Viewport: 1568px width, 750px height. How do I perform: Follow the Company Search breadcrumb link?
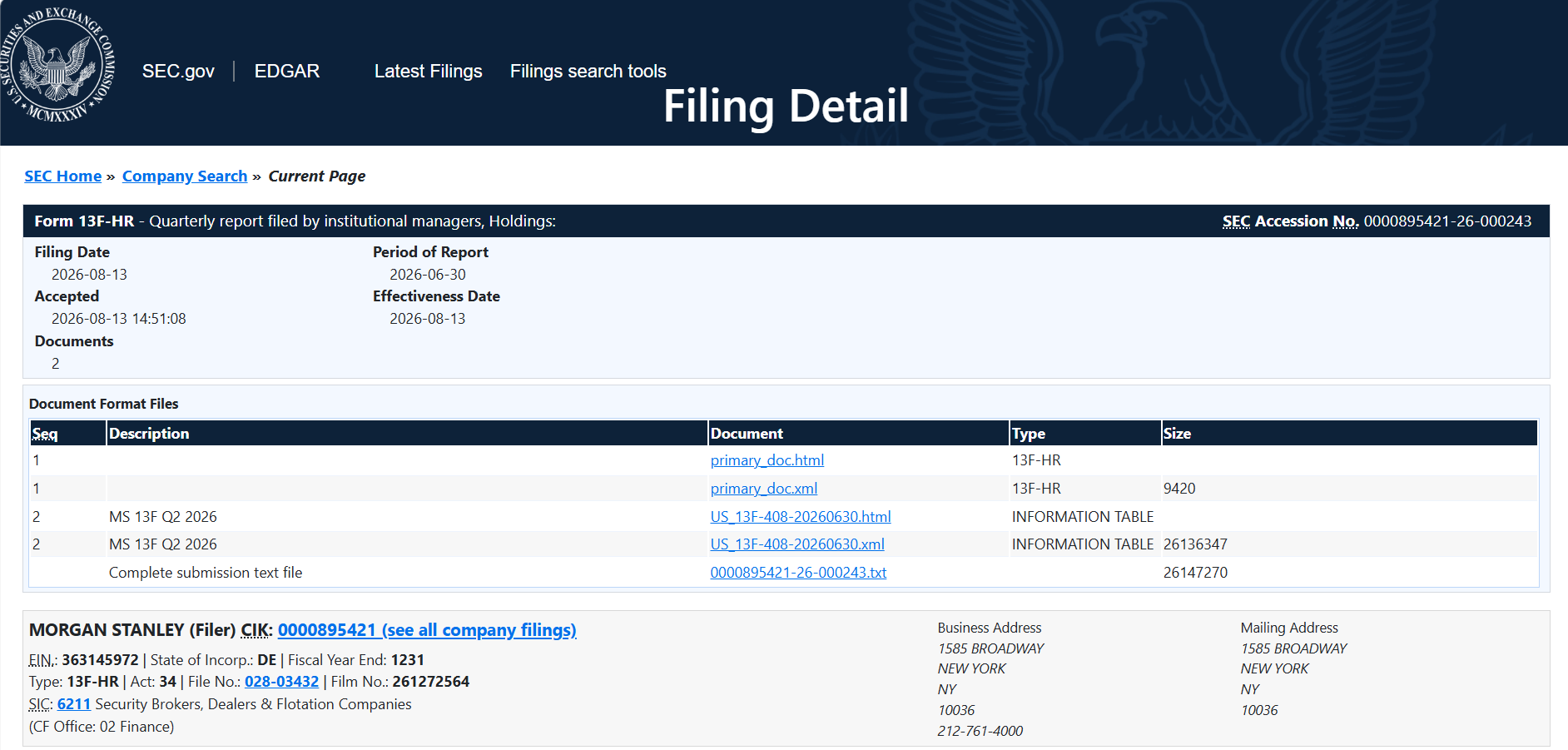(185, 176)
